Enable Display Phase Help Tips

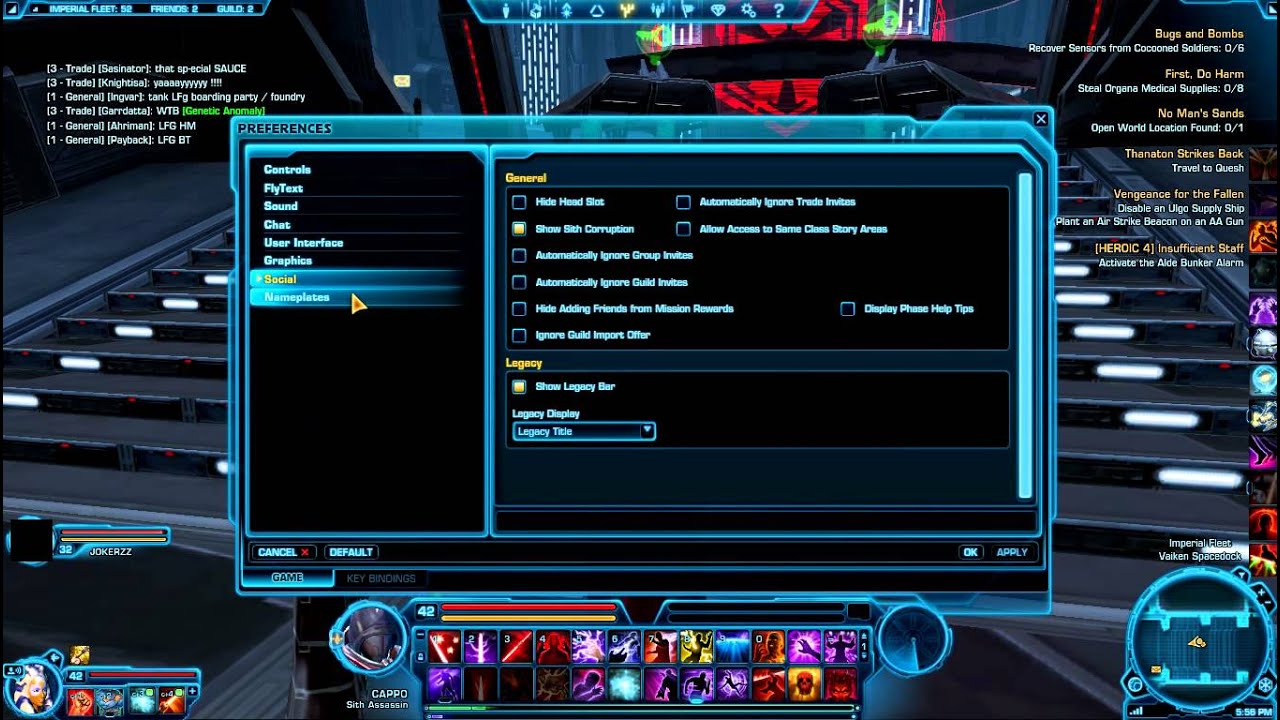click(847, 309)
